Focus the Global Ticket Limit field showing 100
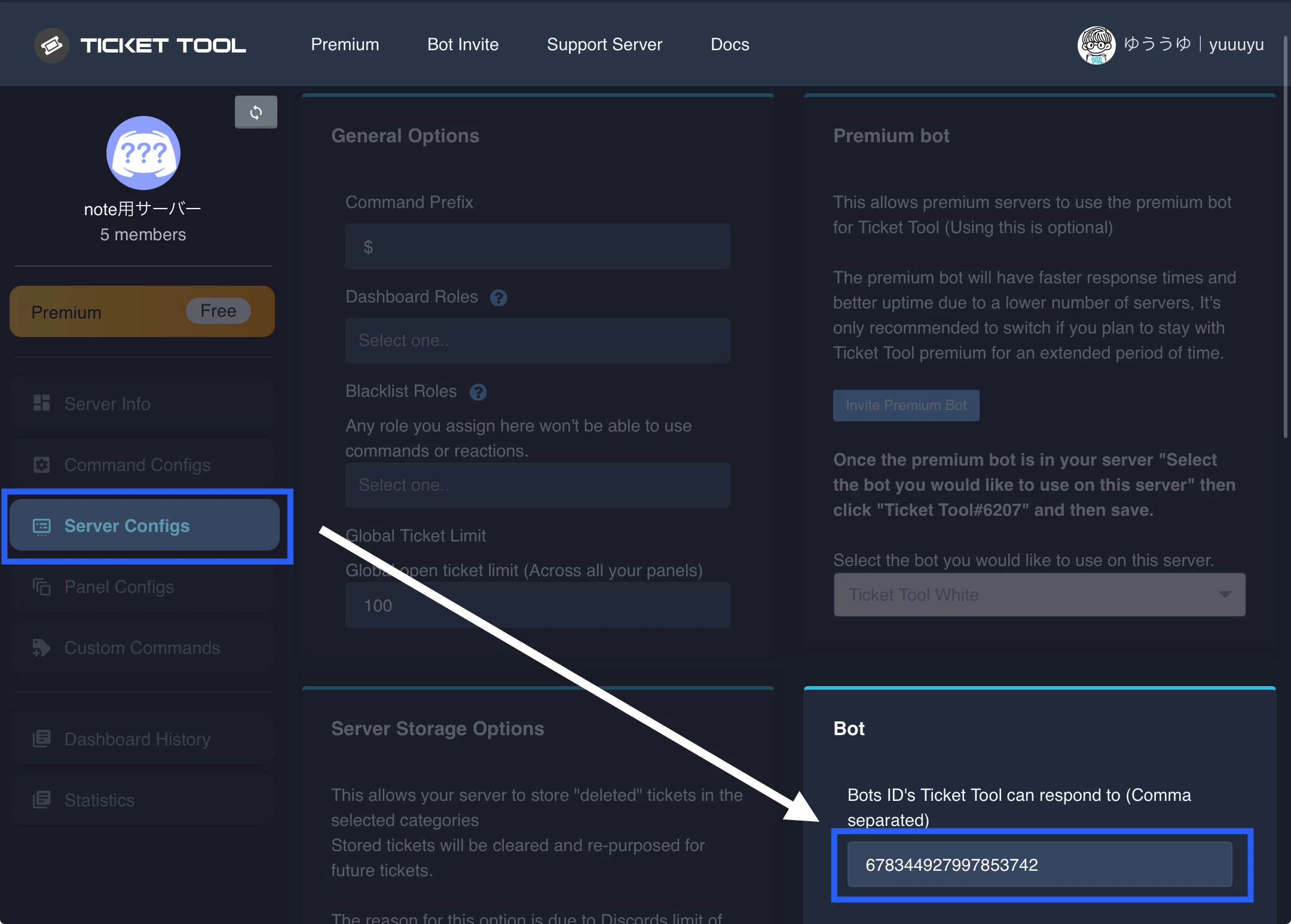This screenshot has height=924, width=1291. click(x=537, y=605)
